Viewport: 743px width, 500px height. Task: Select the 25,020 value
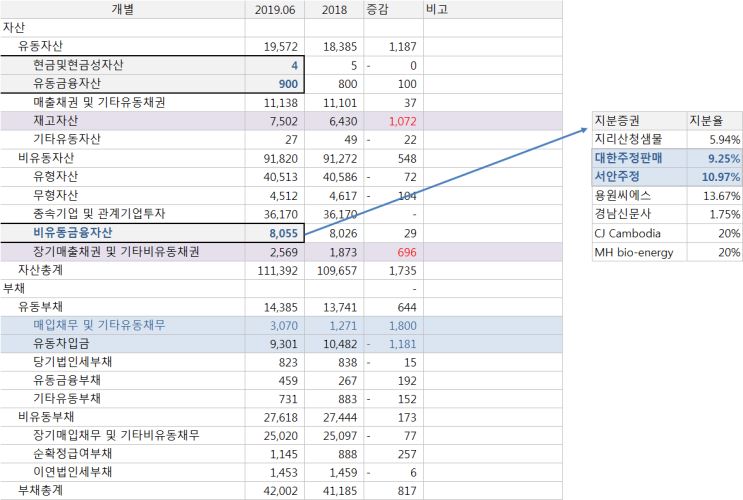(x=281, y=436)
